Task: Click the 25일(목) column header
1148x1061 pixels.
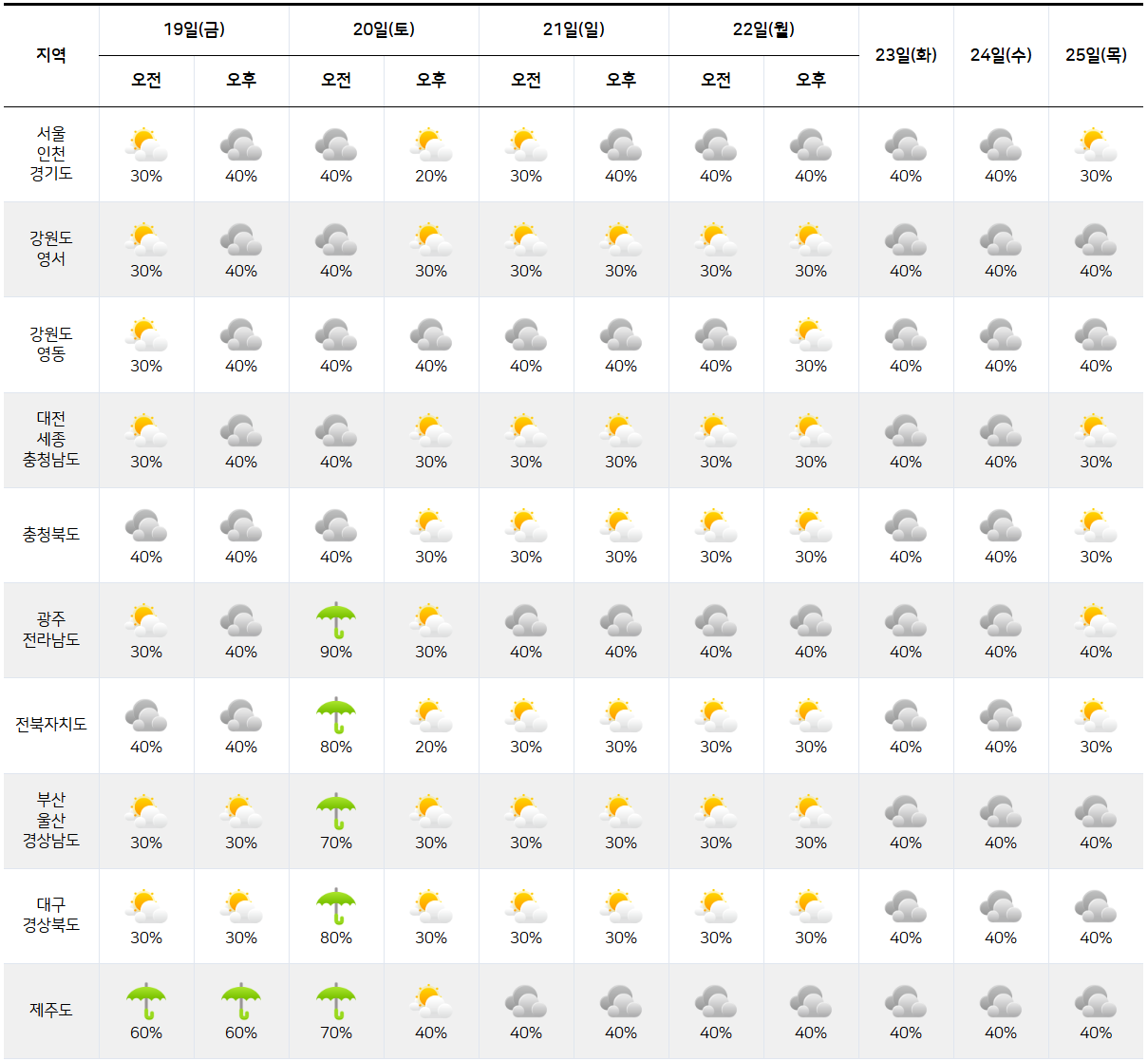Action: point(1096,55)
